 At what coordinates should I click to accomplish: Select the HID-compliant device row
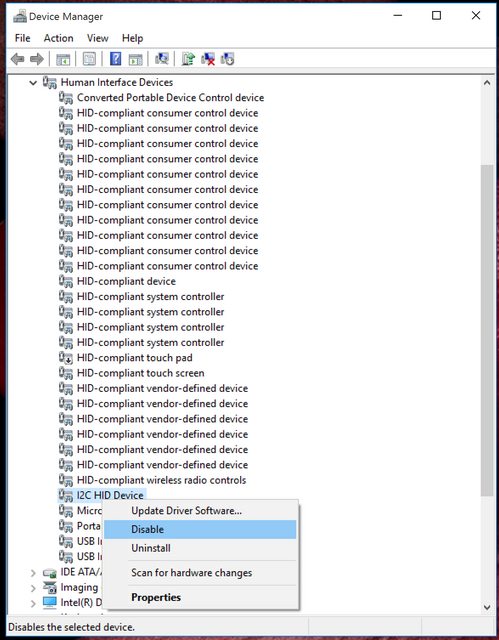coord(126,281)
